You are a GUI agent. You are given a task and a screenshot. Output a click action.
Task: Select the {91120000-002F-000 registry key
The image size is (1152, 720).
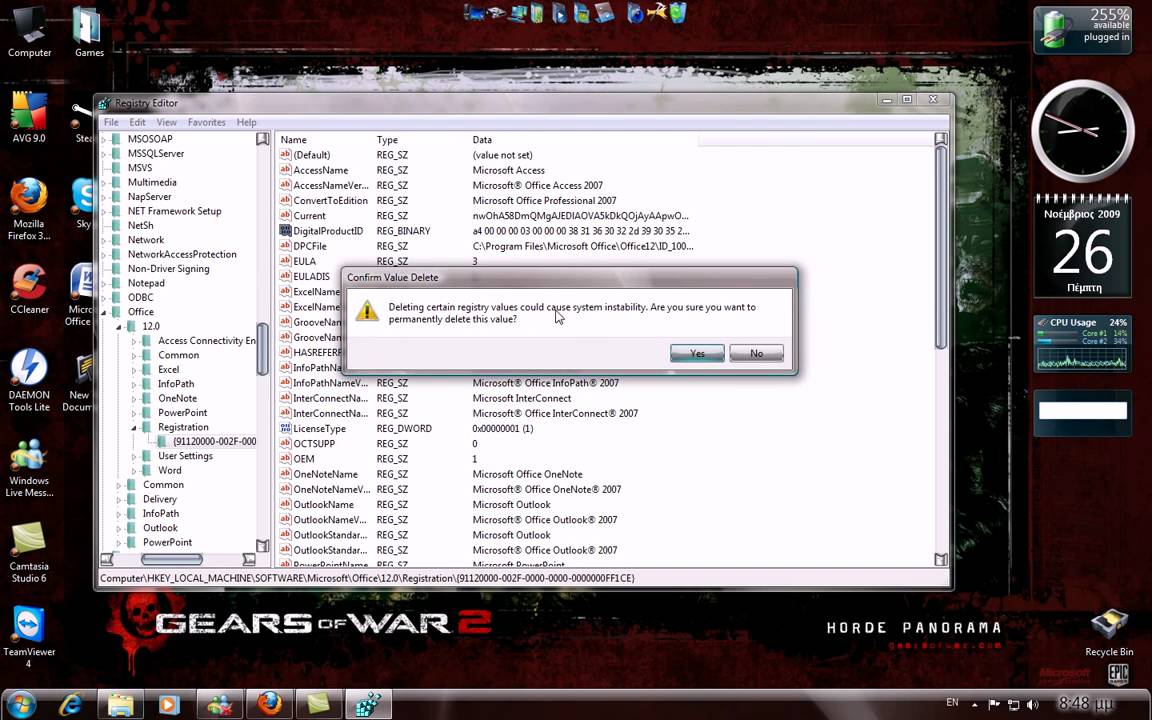[x=215, y=442]
